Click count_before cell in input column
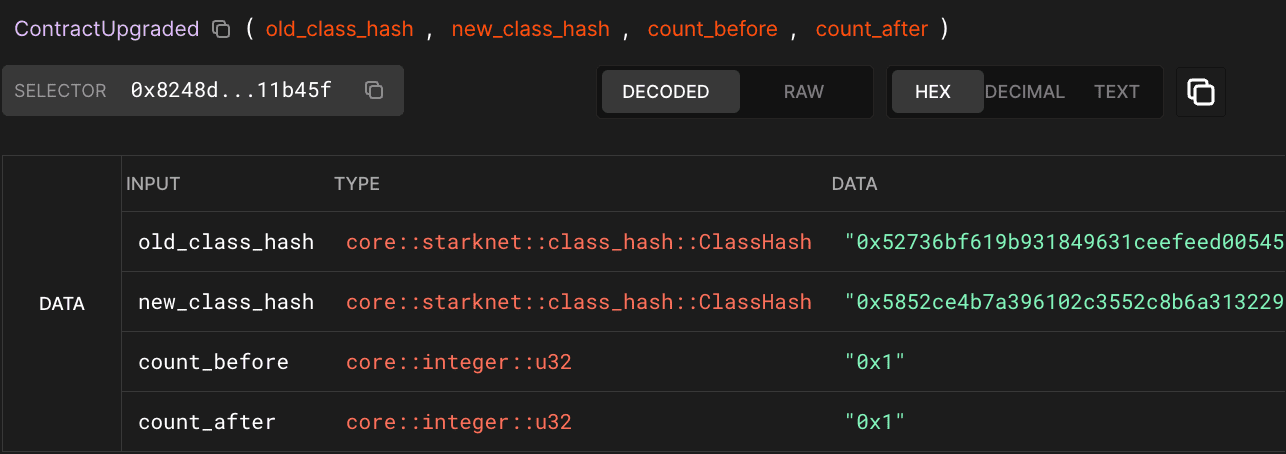 pyautogui.click(x=213, y=362)
